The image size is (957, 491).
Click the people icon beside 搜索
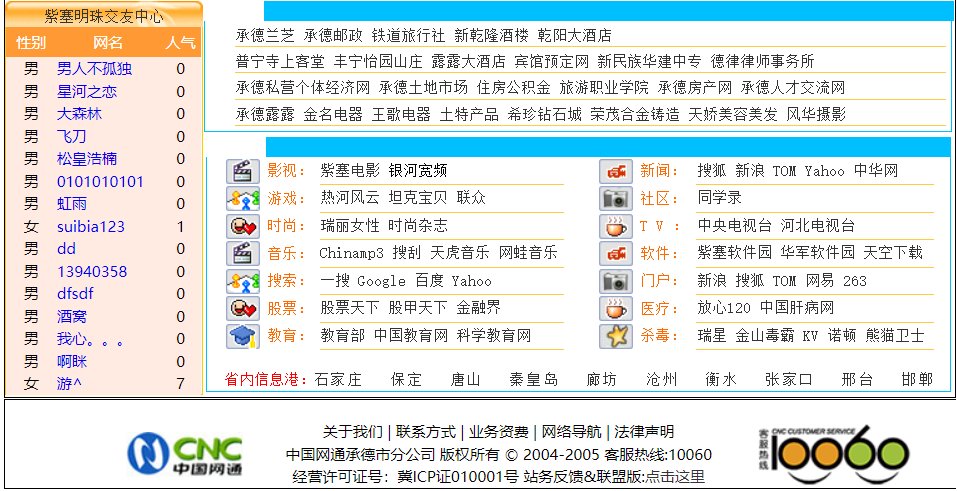pos(243,281)
